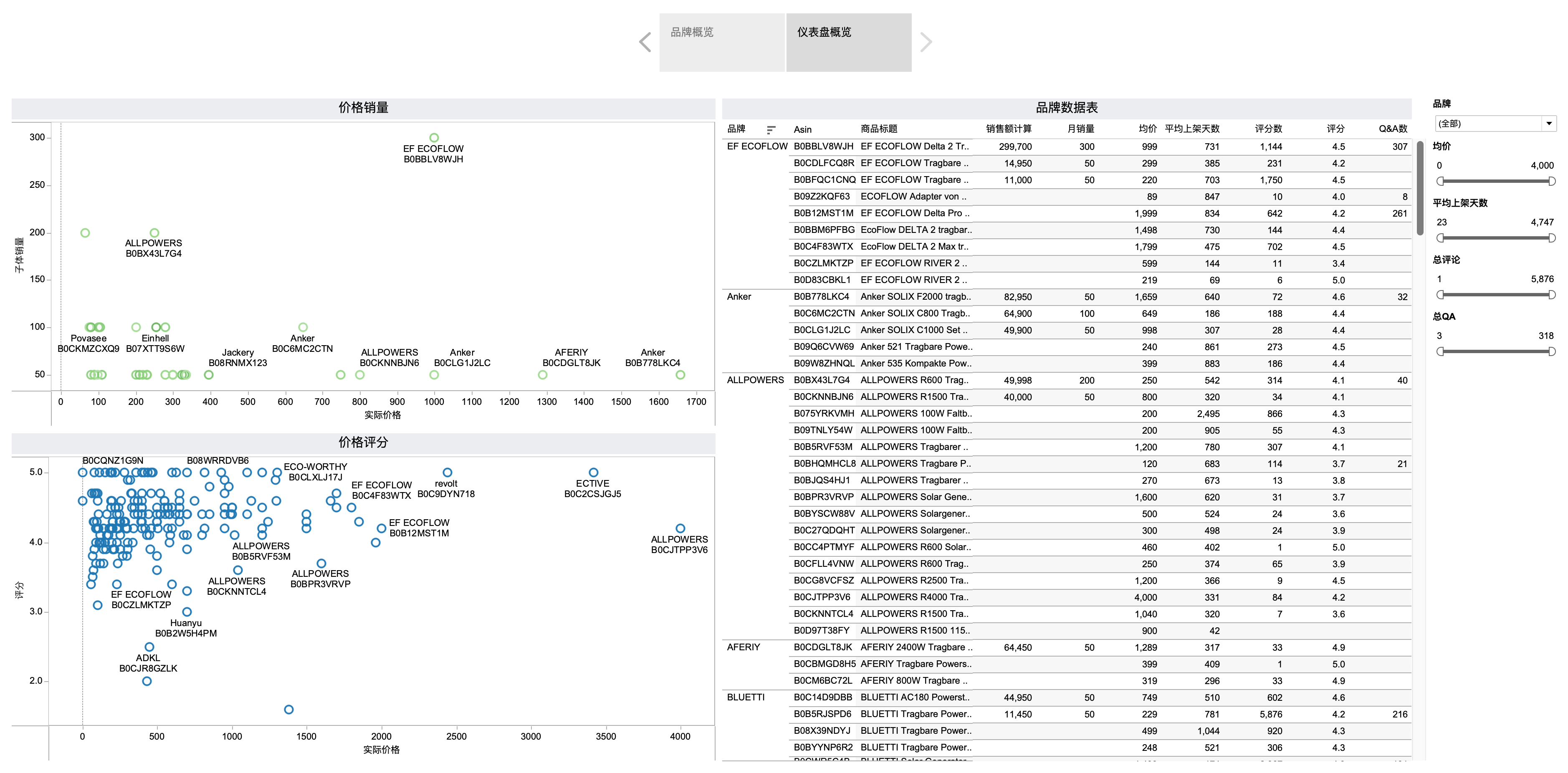
Task: Select the EF ECOFLOW B0BBLV8WJH point at 300 sales
Action: point(434,138)
